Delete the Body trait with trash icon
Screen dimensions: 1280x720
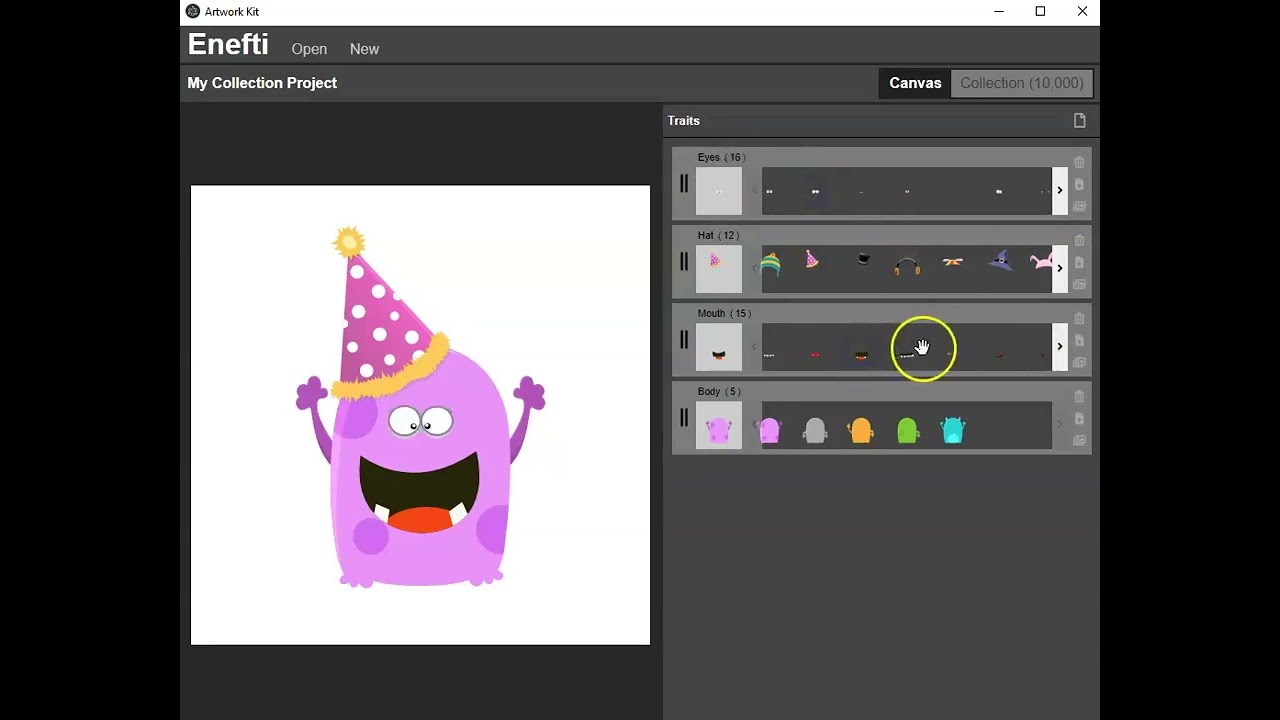click(1079, 396)
